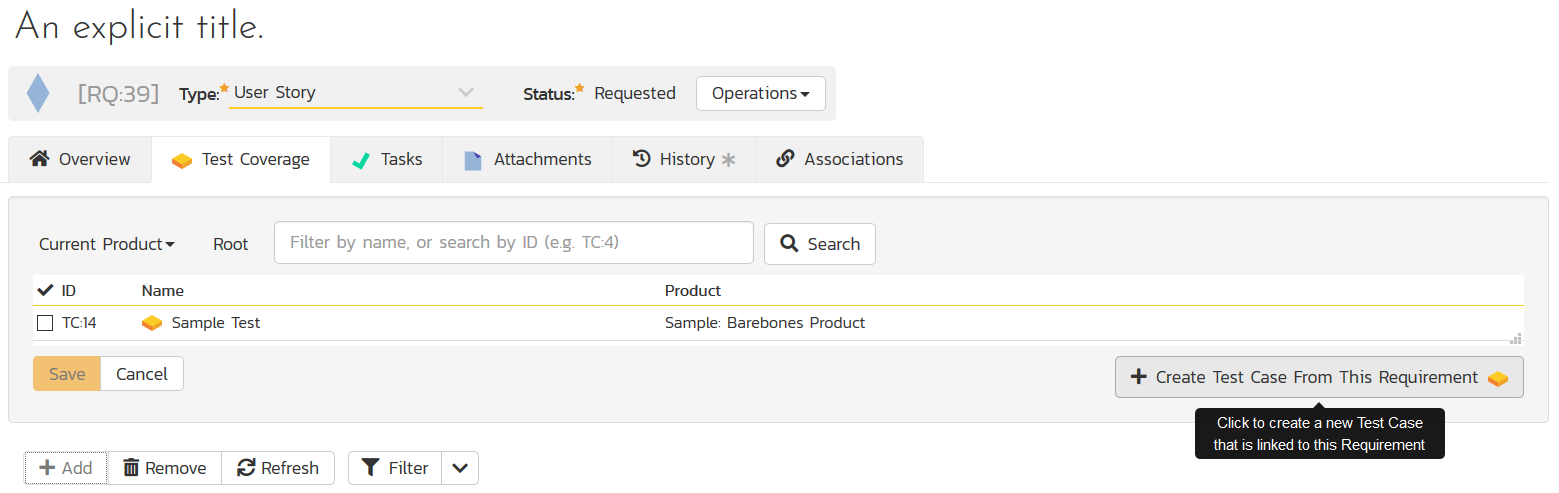
Task: Click the check mark icon in the ID header
Action: pyautogui.click(x=45, y=291)
